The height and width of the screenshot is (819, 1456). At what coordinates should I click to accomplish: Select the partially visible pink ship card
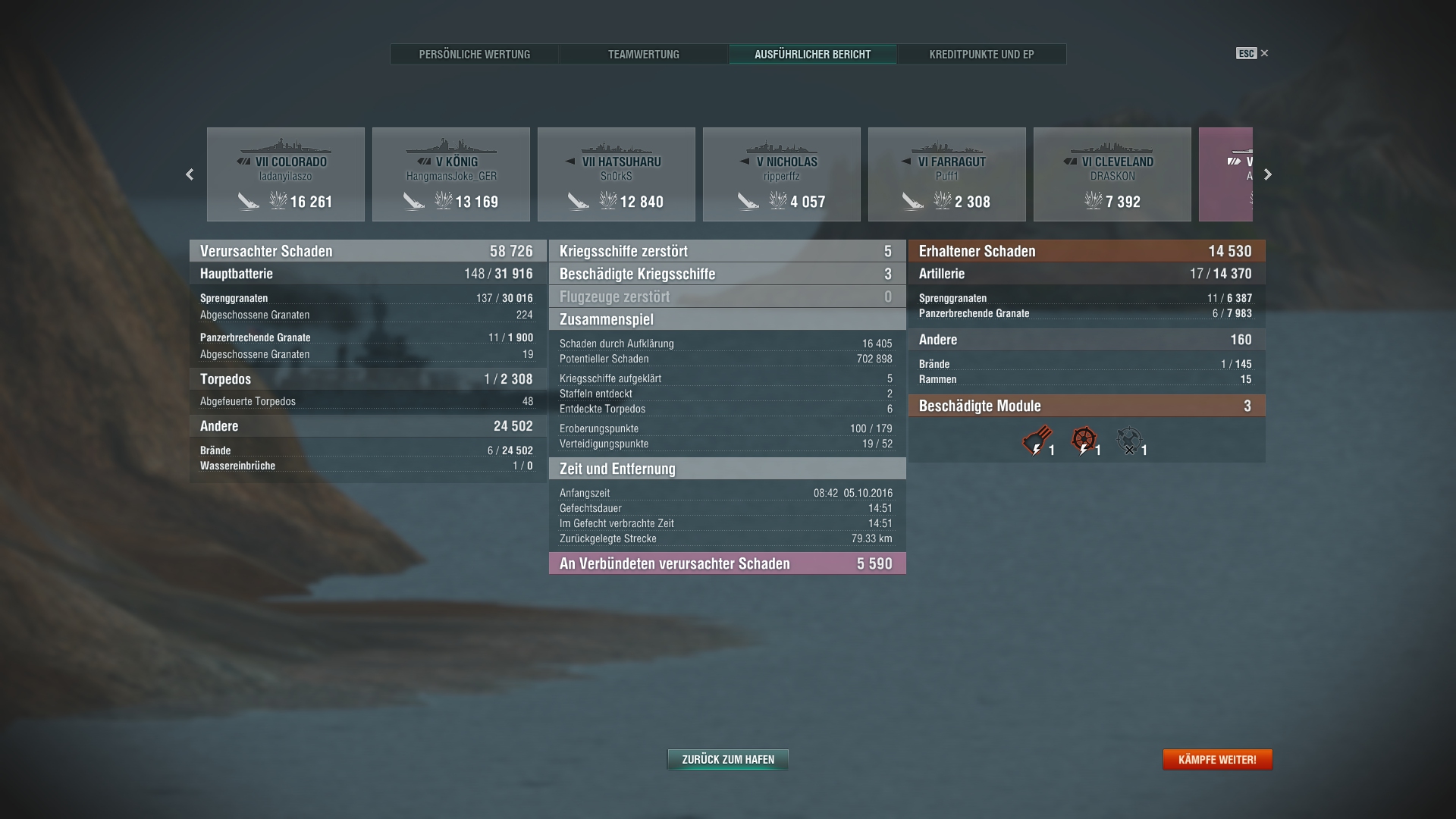pos(1225,174)
